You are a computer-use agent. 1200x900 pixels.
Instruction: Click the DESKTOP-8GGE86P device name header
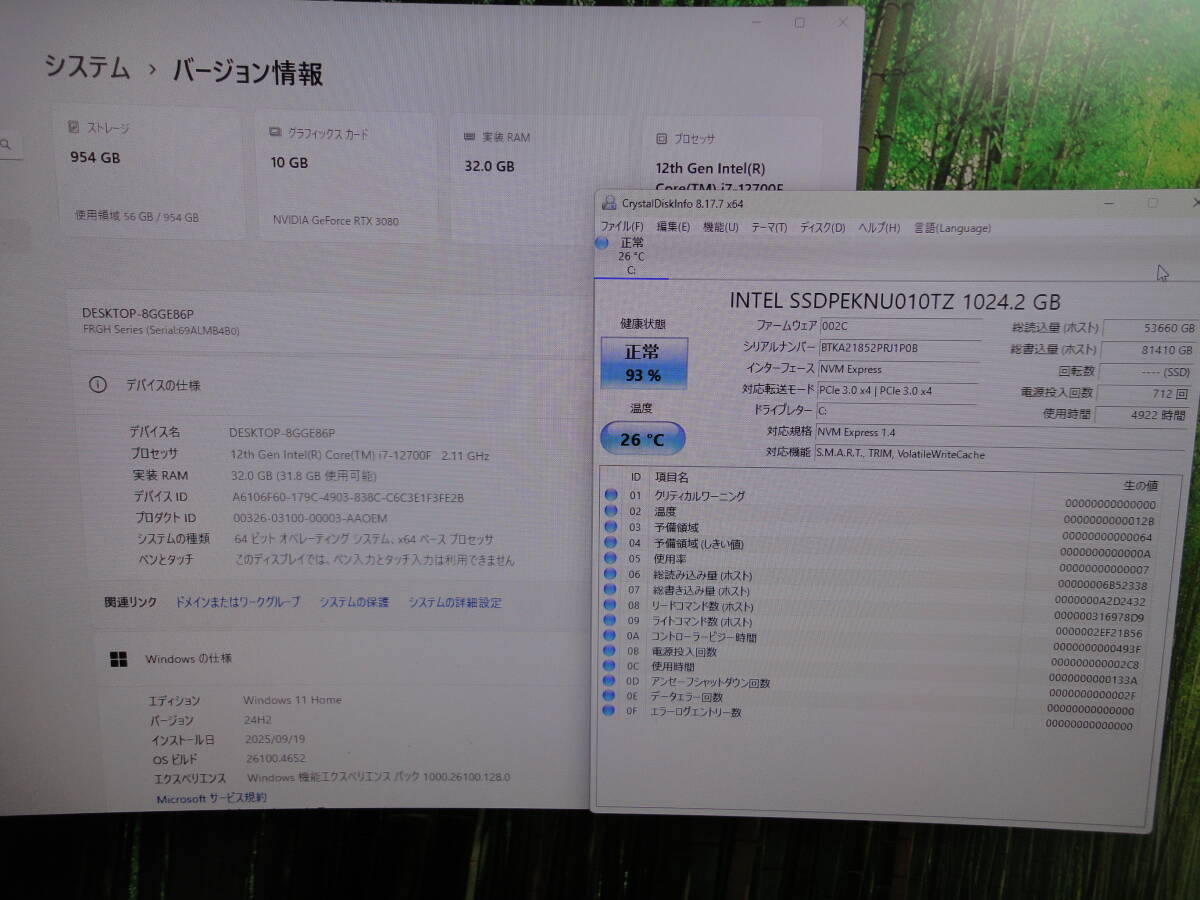(x=138, y=313)
